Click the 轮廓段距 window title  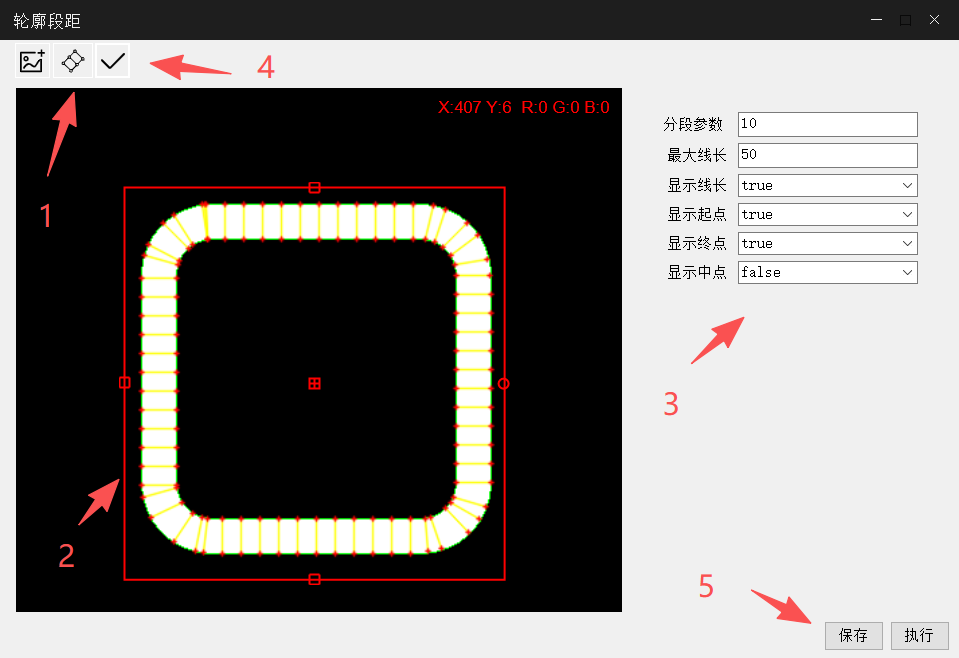pos(47,21)
